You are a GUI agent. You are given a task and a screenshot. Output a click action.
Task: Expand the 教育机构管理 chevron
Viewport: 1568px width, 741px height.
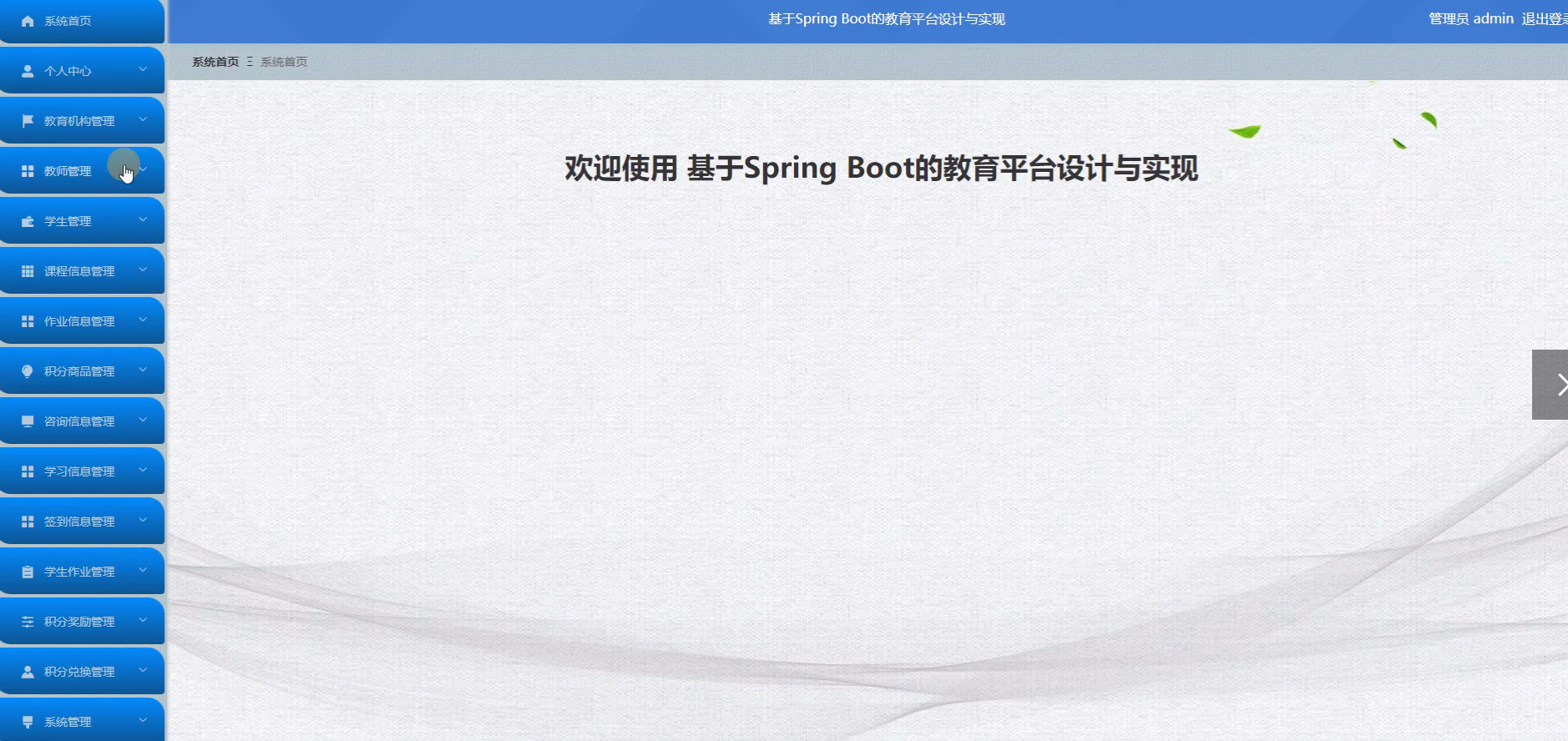(x=143, y=119)
